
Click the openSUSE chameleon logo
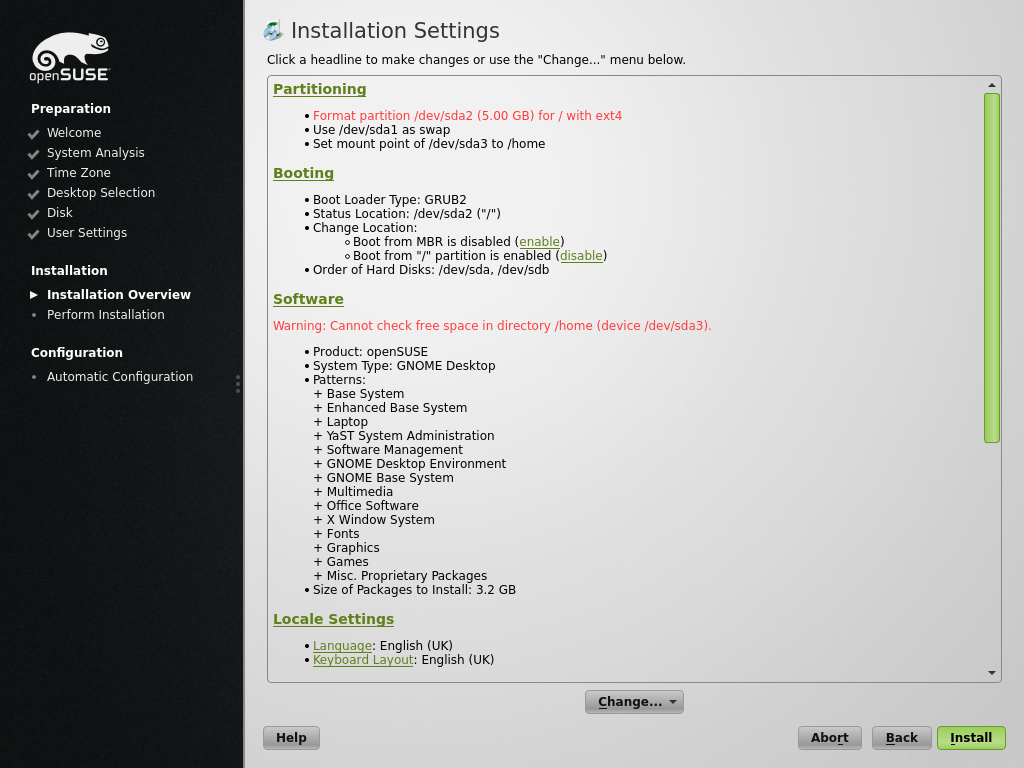70,57
